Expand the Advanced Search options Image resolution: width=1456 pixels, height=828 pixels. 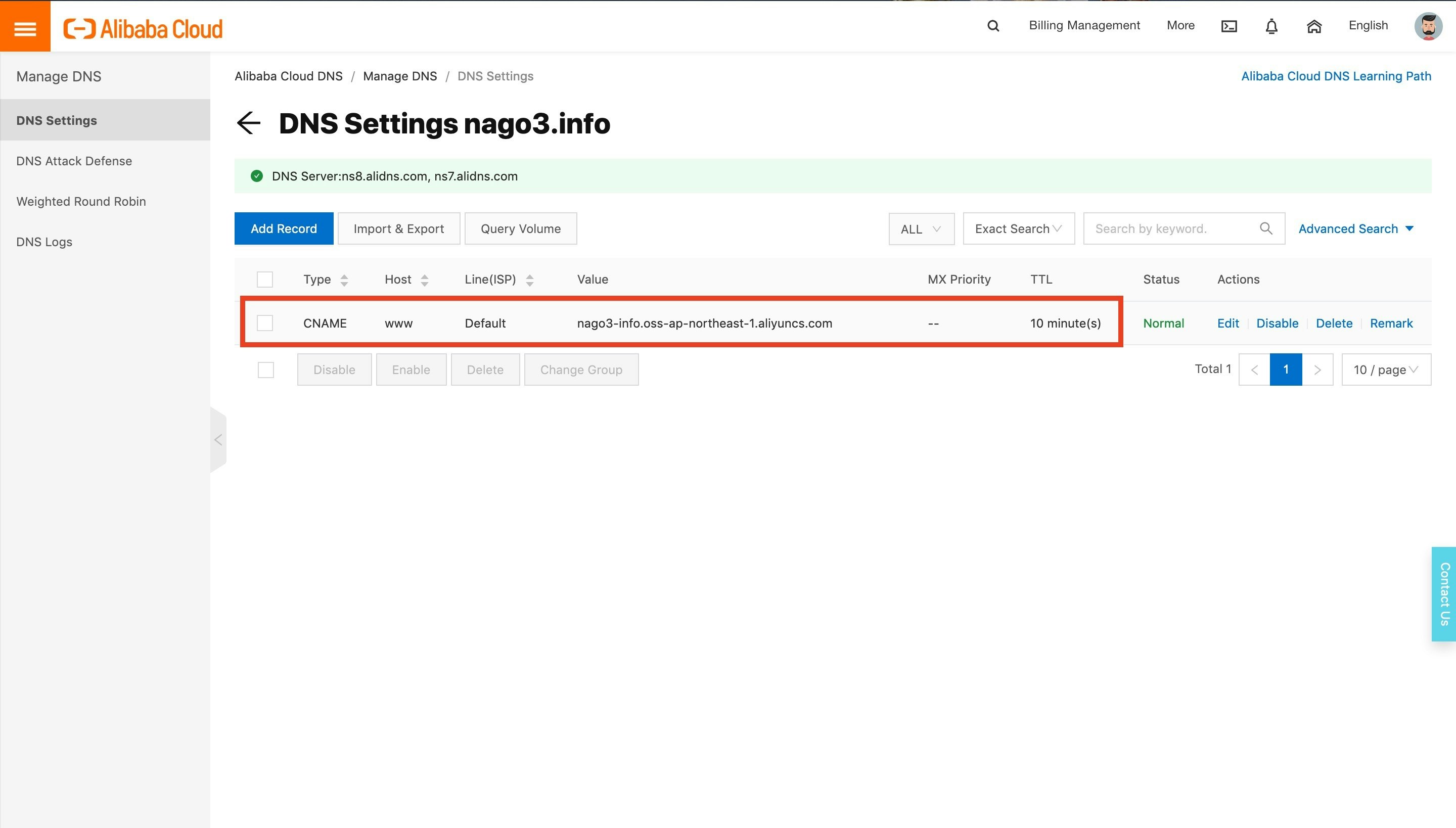tap(1356, 228)
